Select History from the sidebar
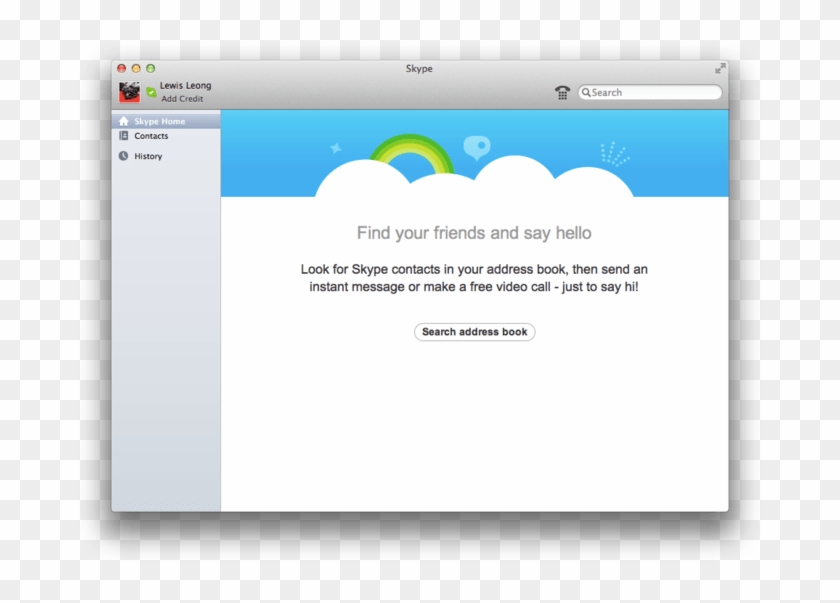This screenshot has height=603, width=840. [x=147, y=156]
